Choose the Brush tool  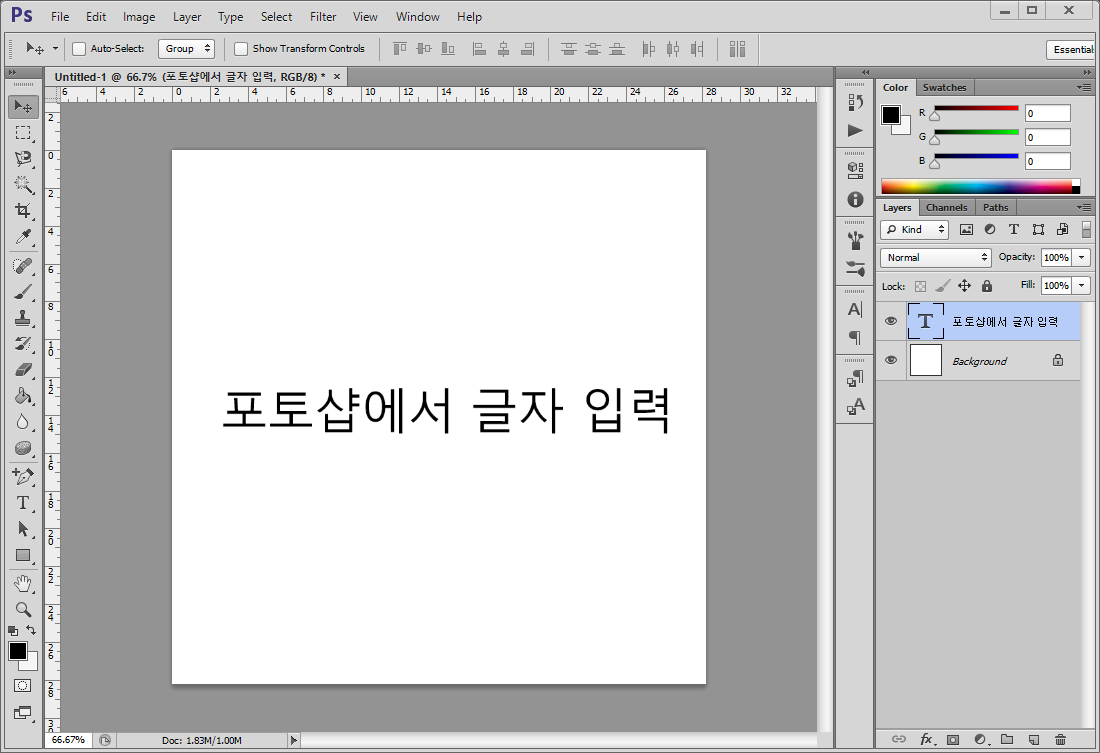coord(23,292)
